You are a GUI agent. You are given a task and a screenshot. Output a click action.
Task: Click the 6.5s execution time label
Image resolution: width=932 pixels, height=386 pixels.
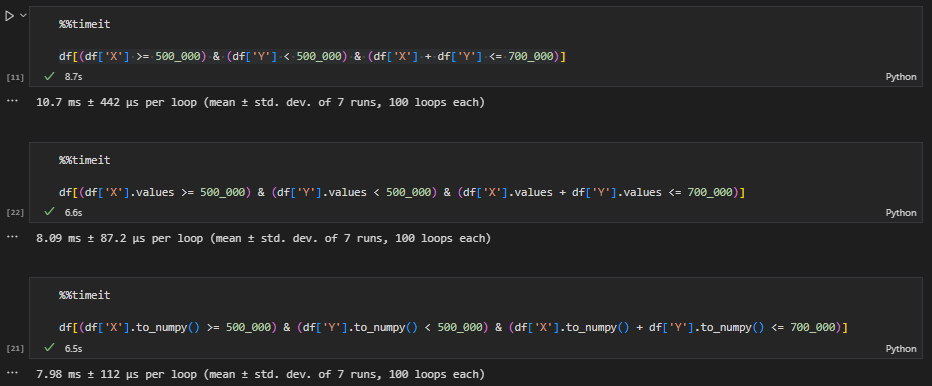click(x=73, y=348)
